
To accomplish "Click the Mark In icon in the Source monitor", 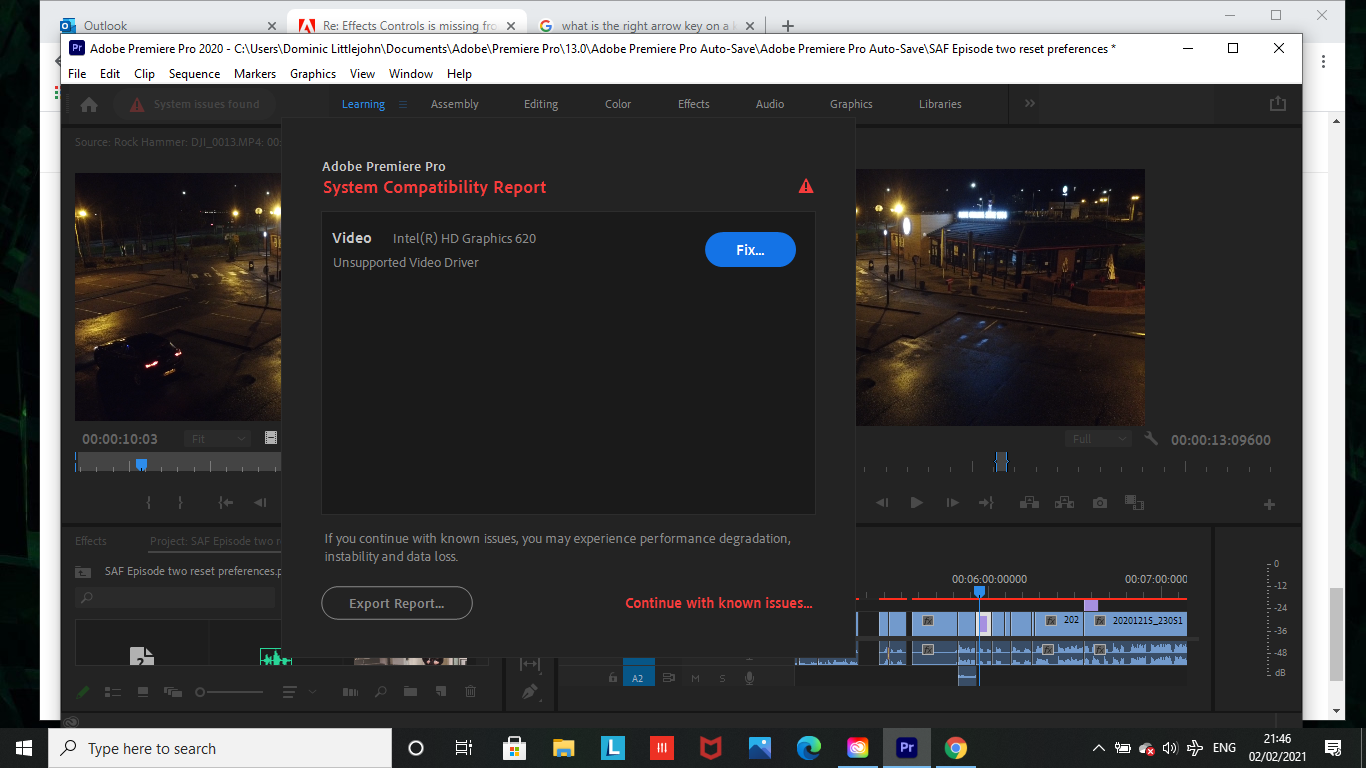I will (x=149, y=502).
